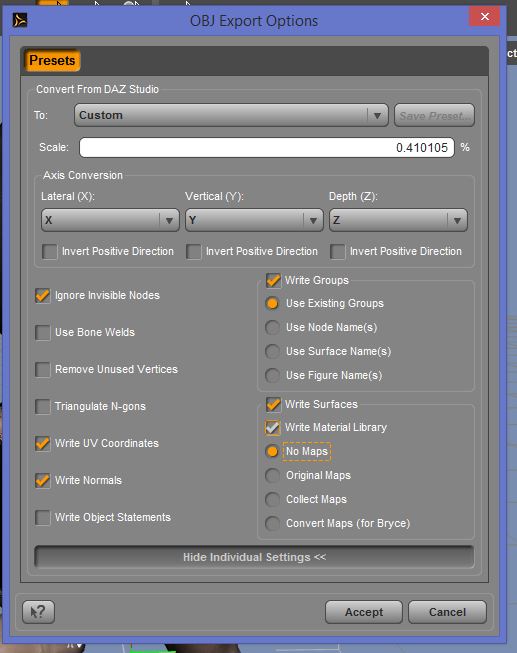This screenshot has width=517, height=653.
Task: Select Convert Maps (for Bryce) radio button
Action: click(272, 523)
